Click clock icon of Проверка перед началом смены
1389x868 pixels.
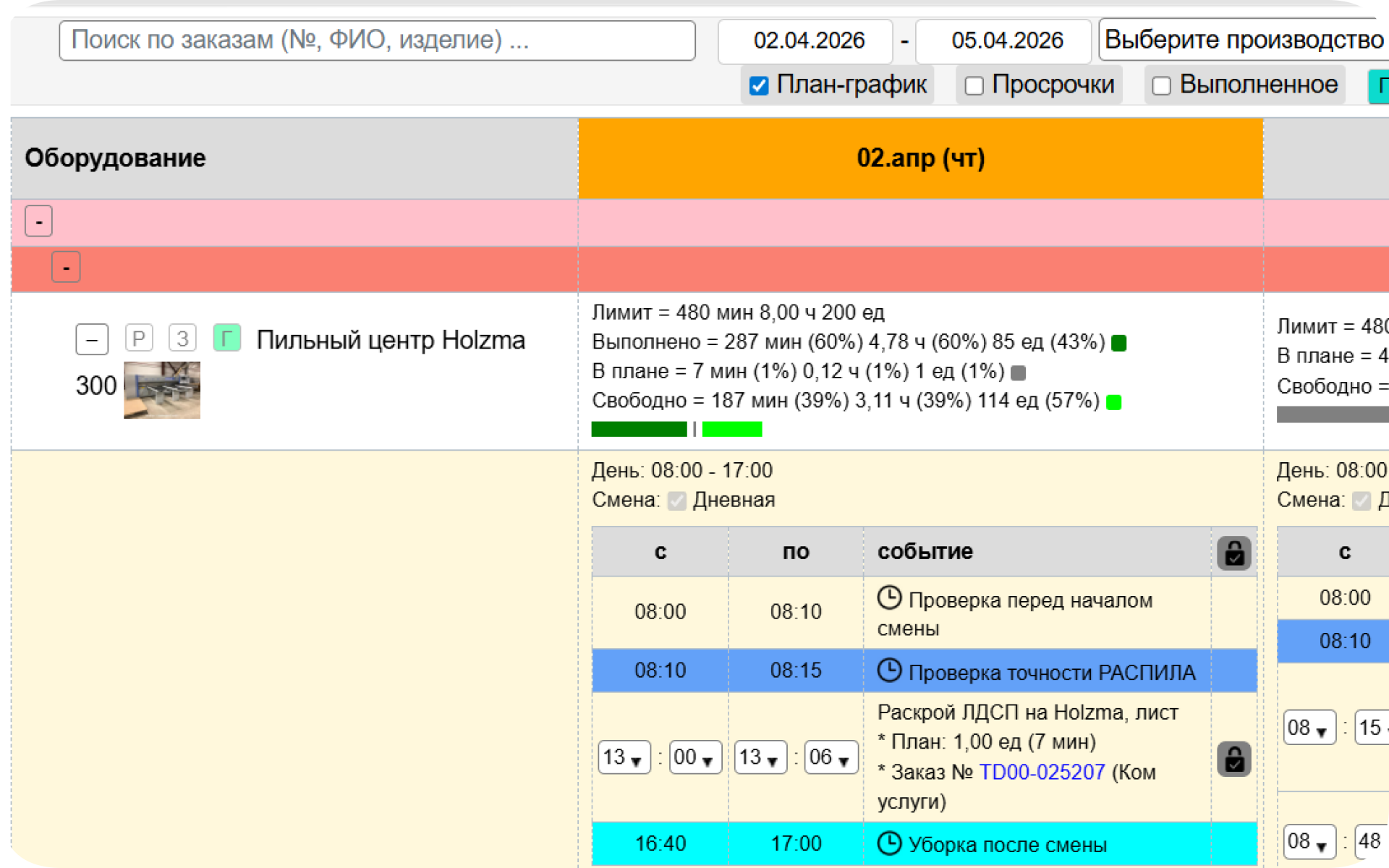[889, 598]
